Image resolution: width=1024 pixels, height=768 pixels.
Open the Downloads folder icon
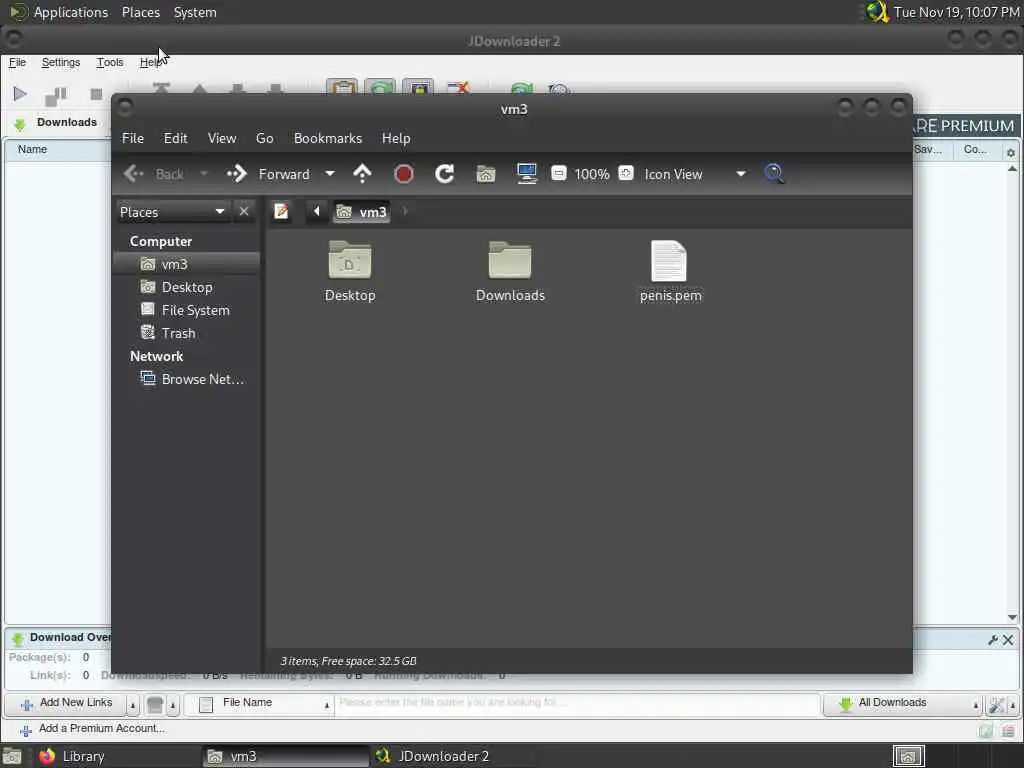pos(510,261)
